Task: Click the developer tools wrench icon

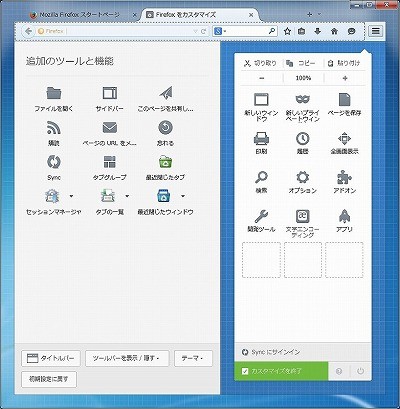Action: [261, 216]
